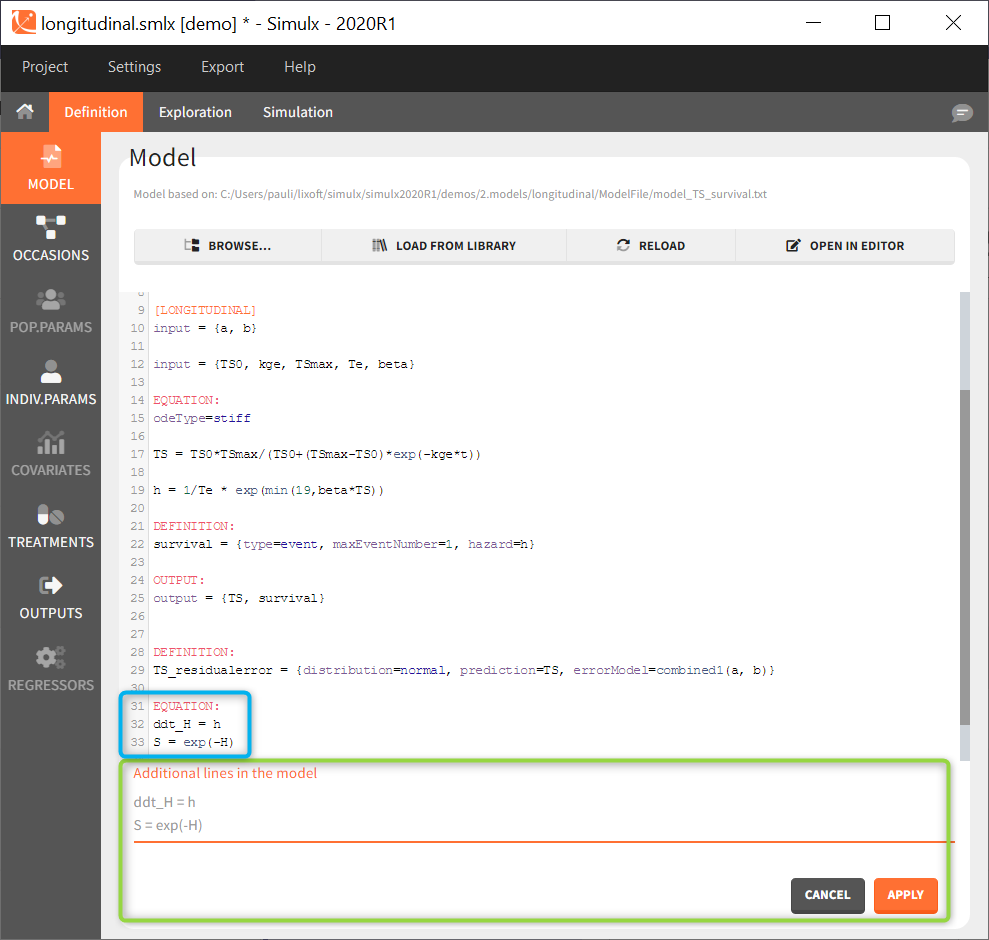Screen dimensions: 989x940
Task: Switch to the Exploration tab
Action: 195,112
